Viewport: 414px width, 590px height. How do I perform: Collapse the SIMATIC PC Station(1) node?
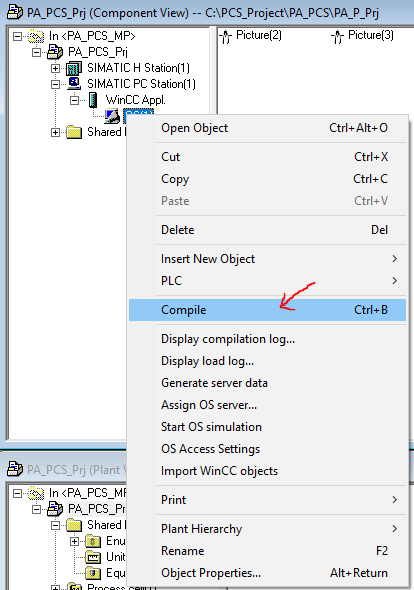coord(55,84)
